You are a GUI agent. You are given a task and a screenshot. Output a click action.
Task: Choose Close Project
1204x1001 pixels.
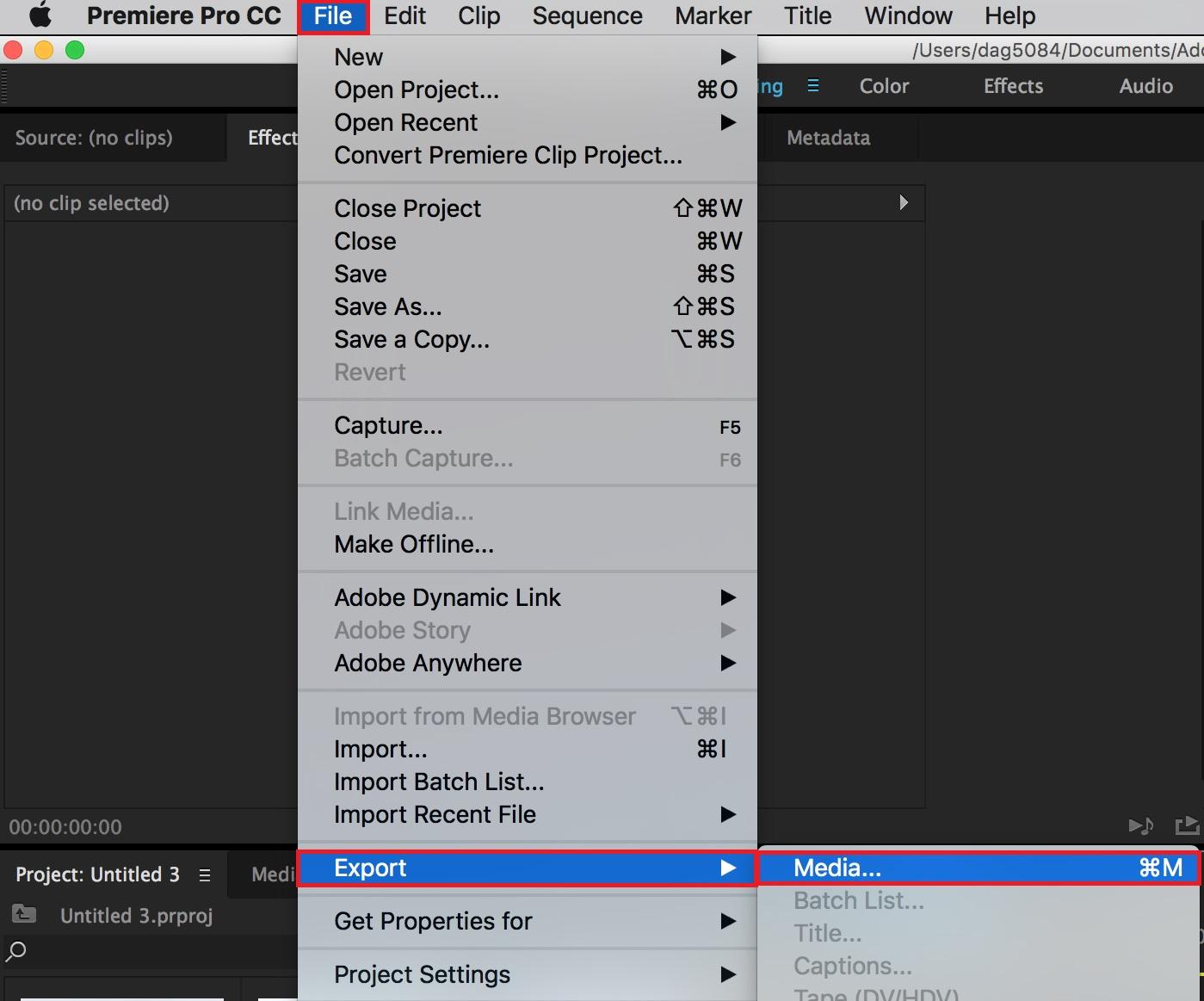(x=528, y=208)
